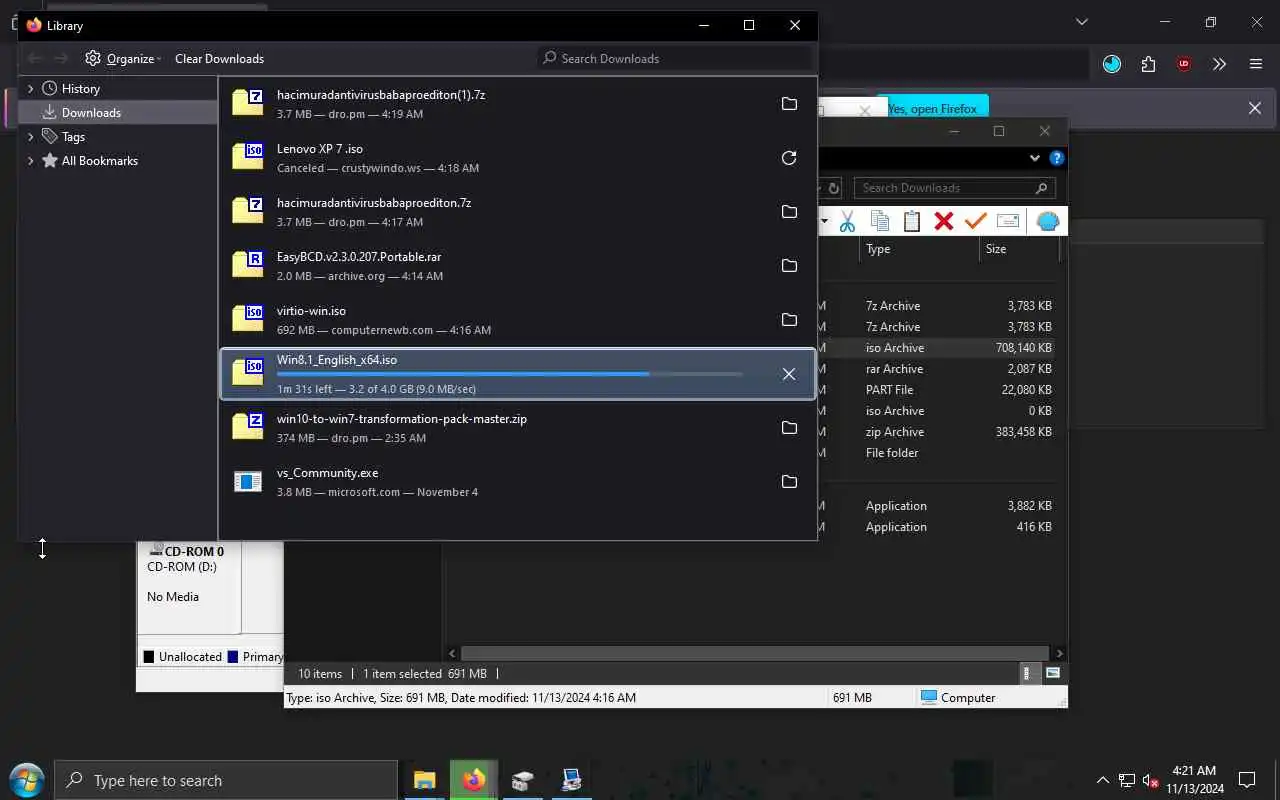Refresh the Explorer address bar
This screenshot has width=1280, height=800.
coord(834,187)
